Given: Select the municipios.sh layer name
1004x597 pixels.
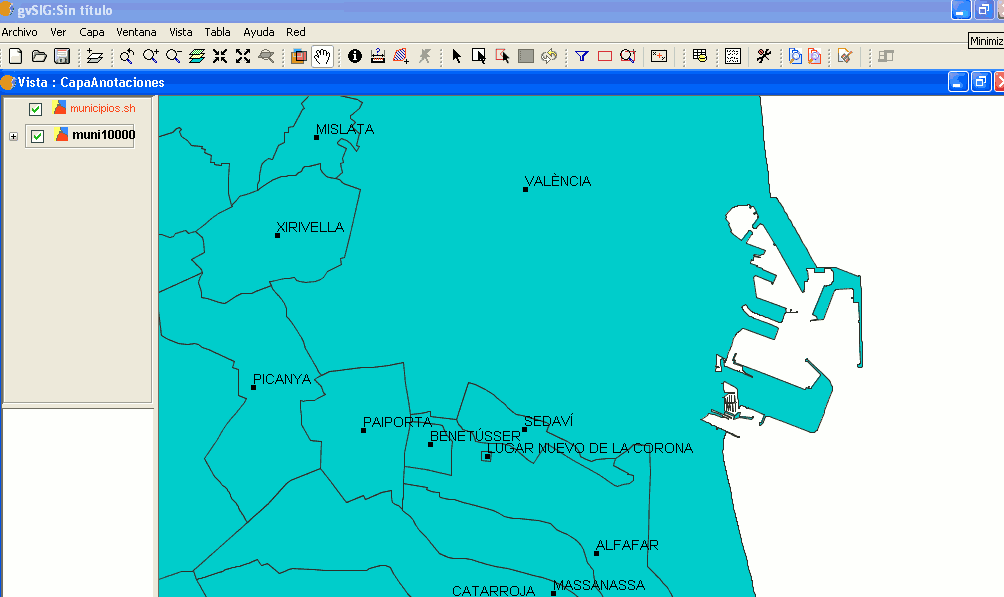Looking at the screenshot, I should pos(102,108).
